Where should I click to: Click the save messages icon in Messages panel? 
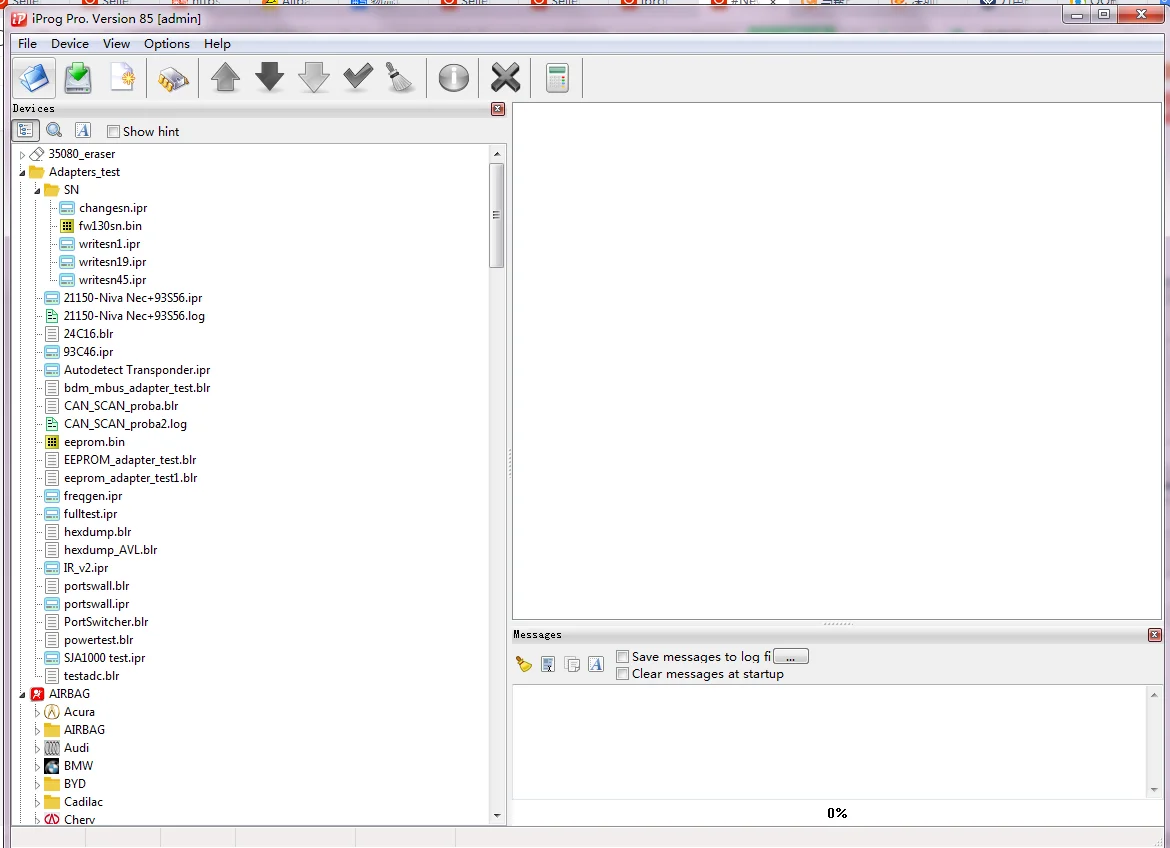pos(548,664)
